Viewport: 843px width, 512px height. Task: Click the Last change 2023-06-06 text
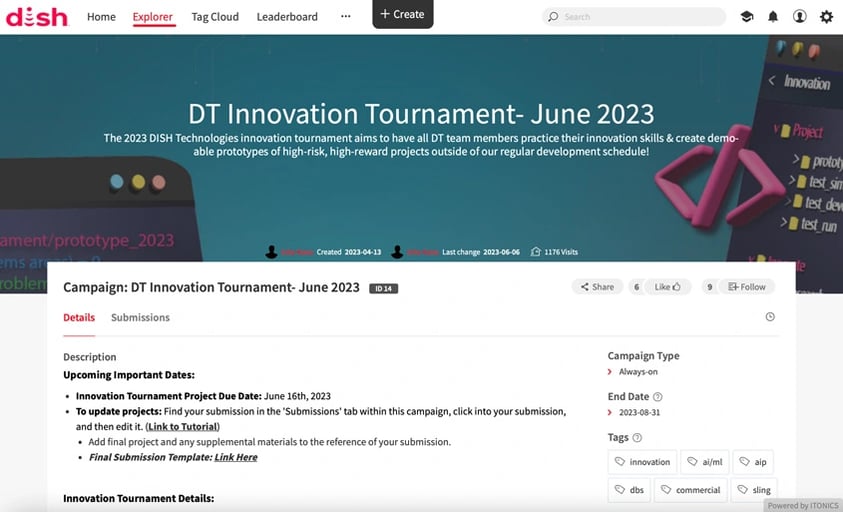click(481, 252)
